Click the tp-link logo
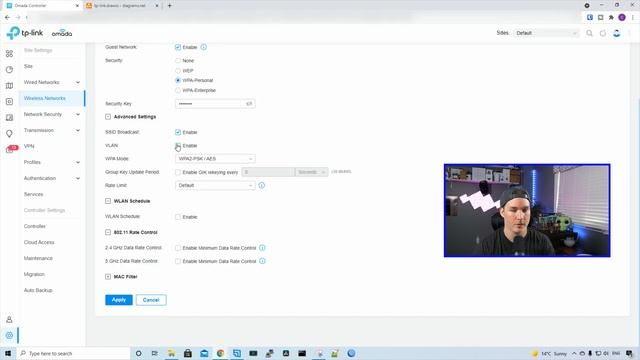This screenshot has width=640, height=360. point(25,33)
